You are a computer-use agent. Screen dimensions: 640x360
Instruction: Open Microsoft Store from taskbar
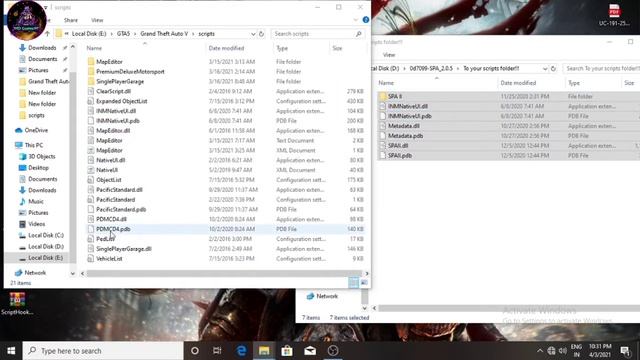click(x=287, y=351)
